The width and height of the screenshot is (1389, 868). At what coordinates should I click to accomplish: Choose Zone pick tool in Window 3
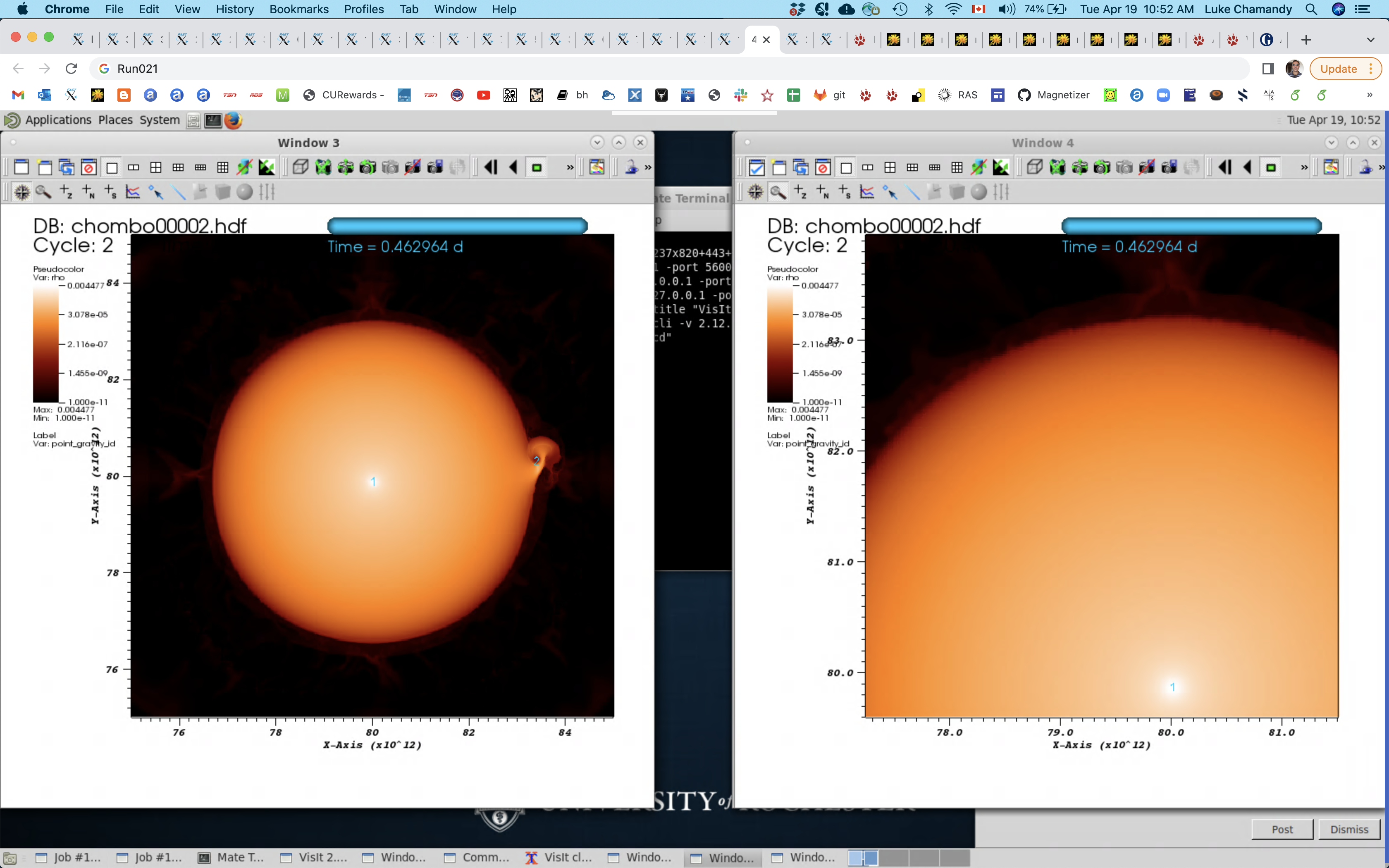click(66, 192)
